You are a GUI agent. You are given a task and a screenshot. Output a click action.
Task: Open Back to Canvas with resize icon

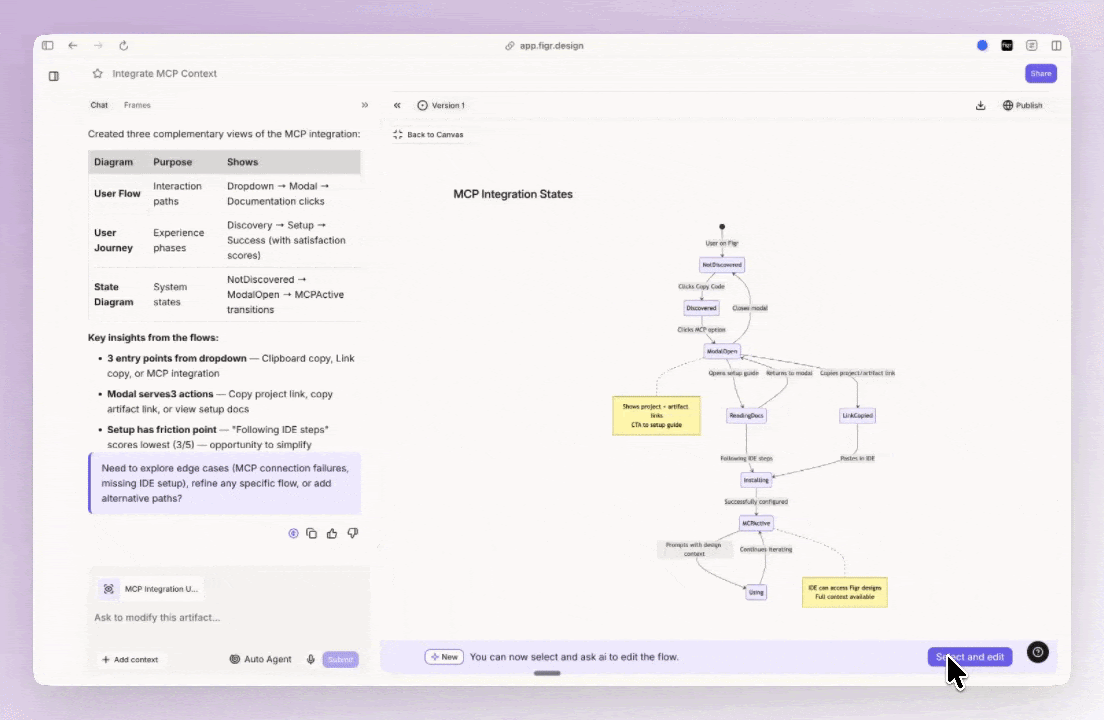click(429, 134)
